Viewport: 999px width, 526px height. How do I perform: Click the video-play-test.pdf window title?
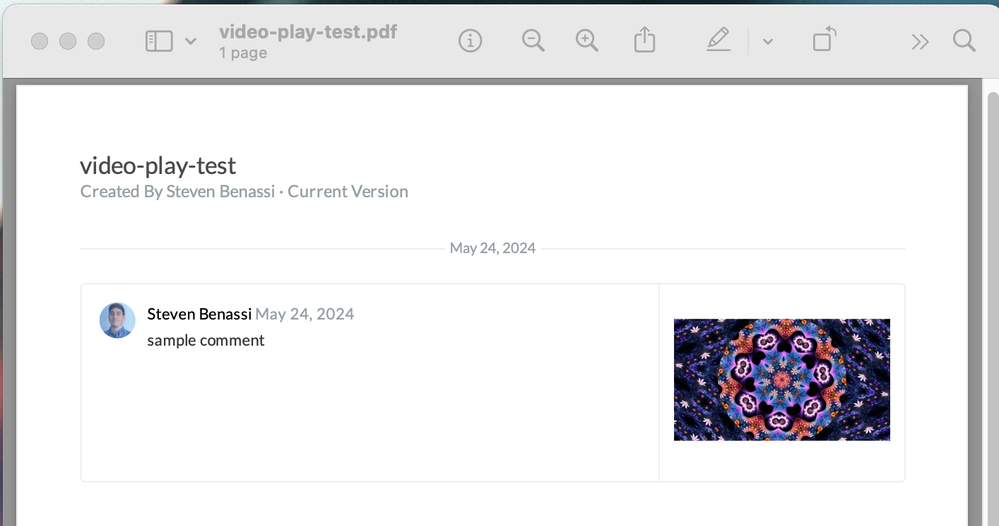pos(308,32)
